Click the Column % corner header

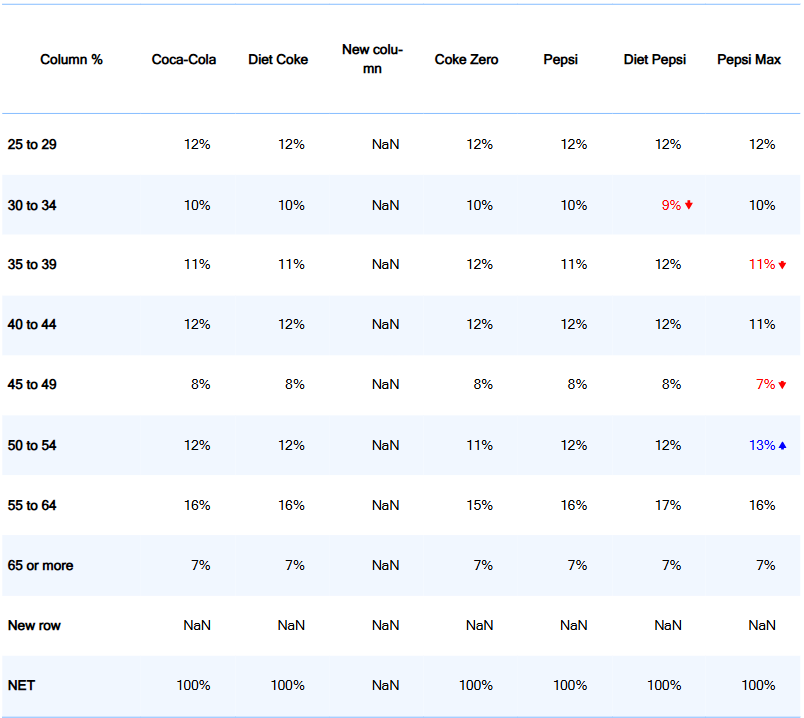[71, 60]
